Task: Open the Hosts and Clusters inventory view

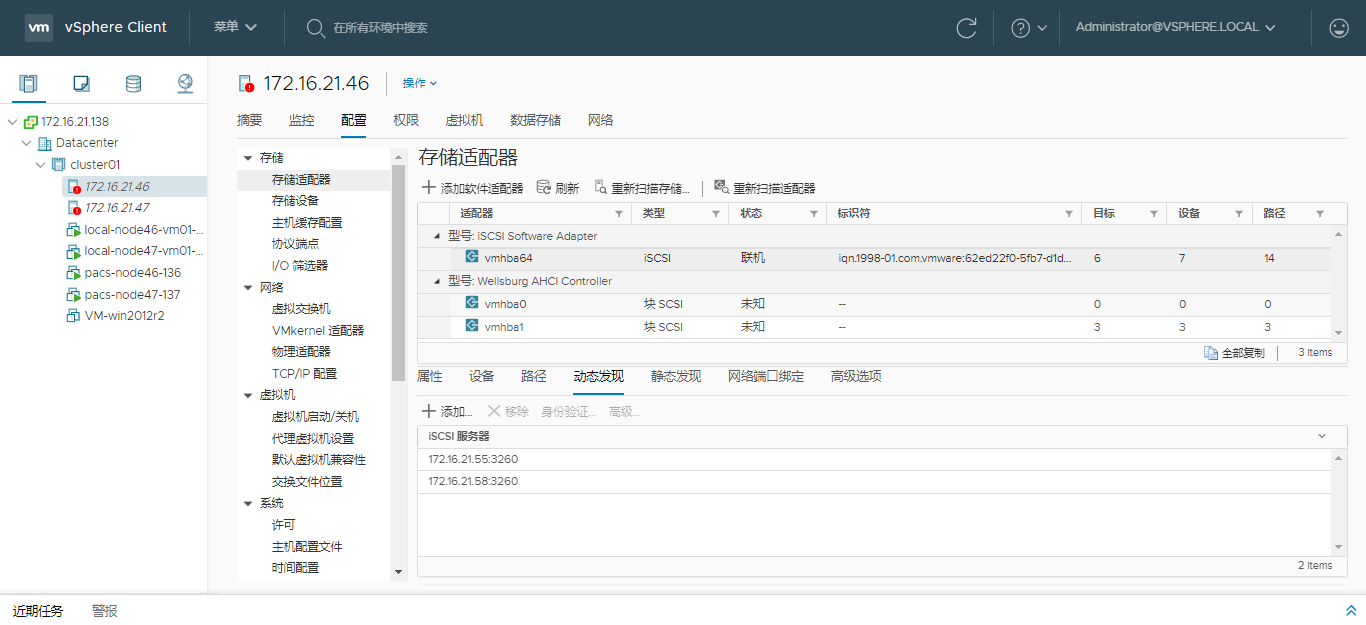Action: click(29, 84)
